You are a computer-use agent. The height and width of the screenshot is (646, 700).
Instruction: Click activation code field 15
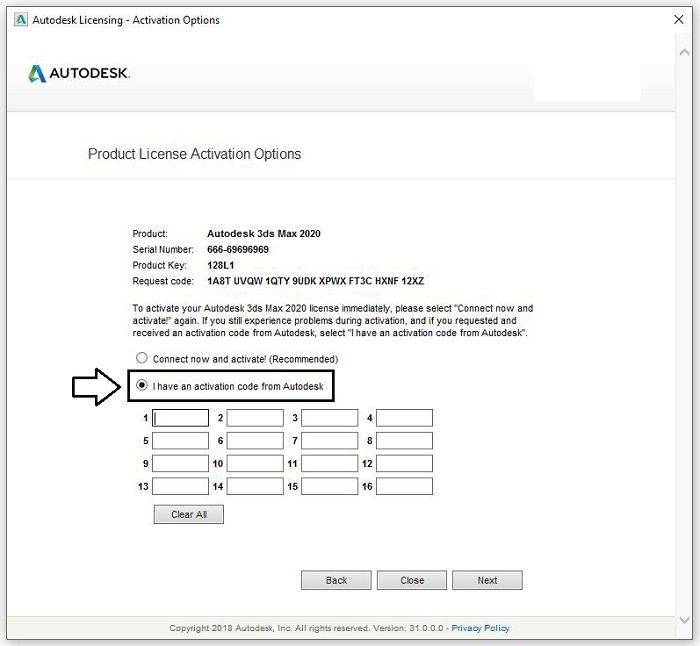tap(329, 486)
